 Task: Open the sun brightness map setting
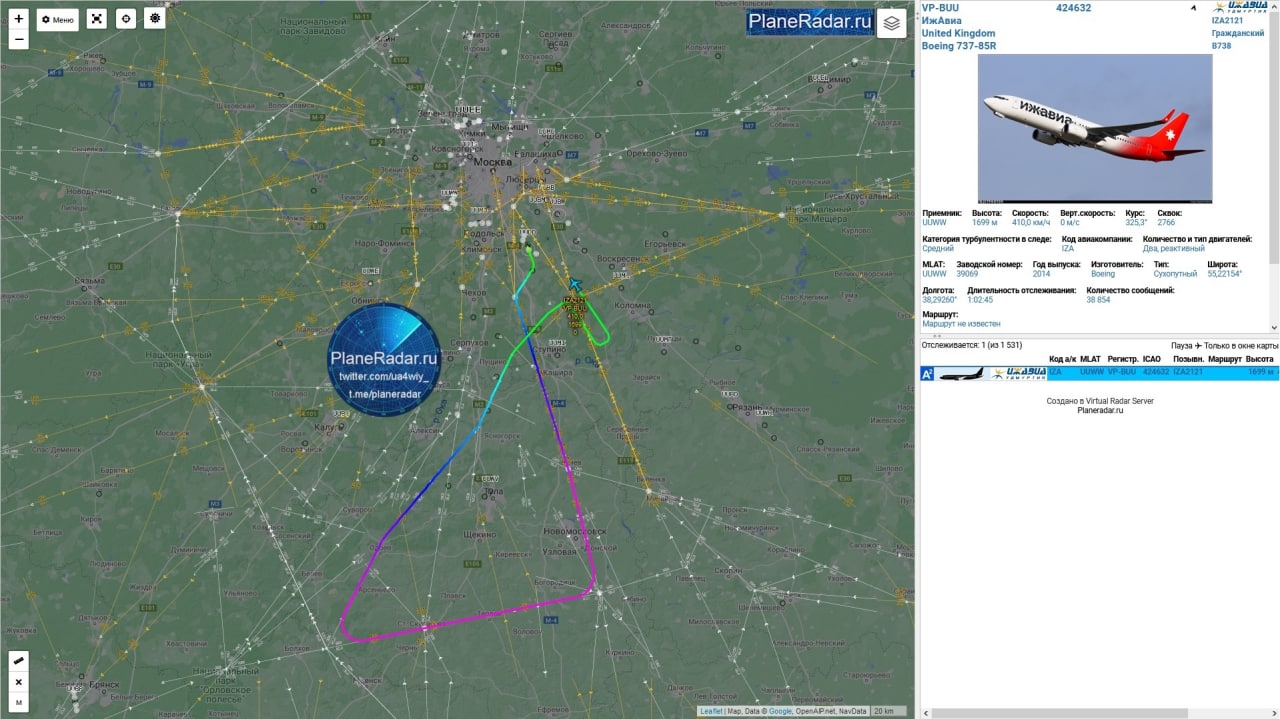154,19
